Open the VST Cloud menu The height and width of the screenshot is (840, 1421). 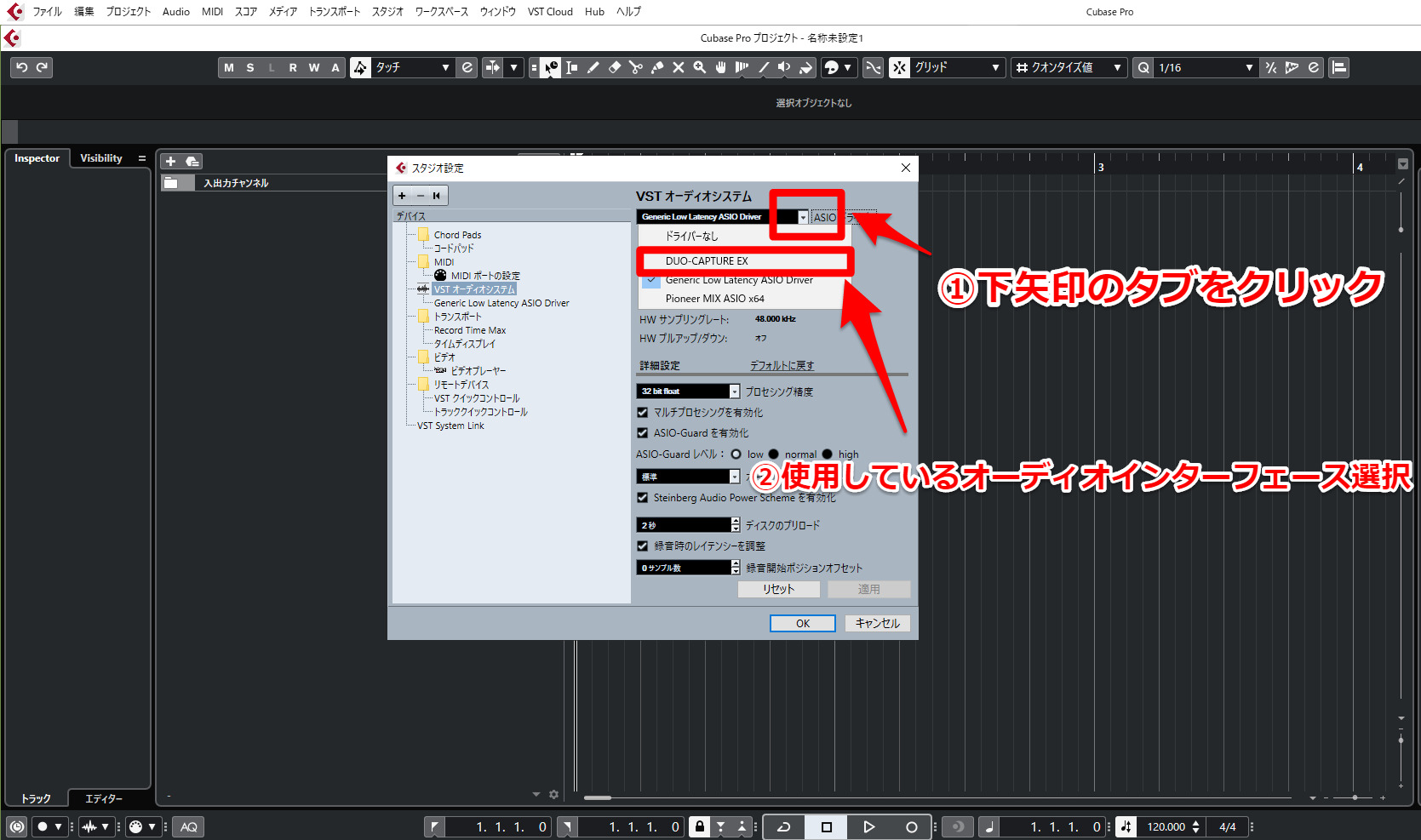click(x=550, y=12)
